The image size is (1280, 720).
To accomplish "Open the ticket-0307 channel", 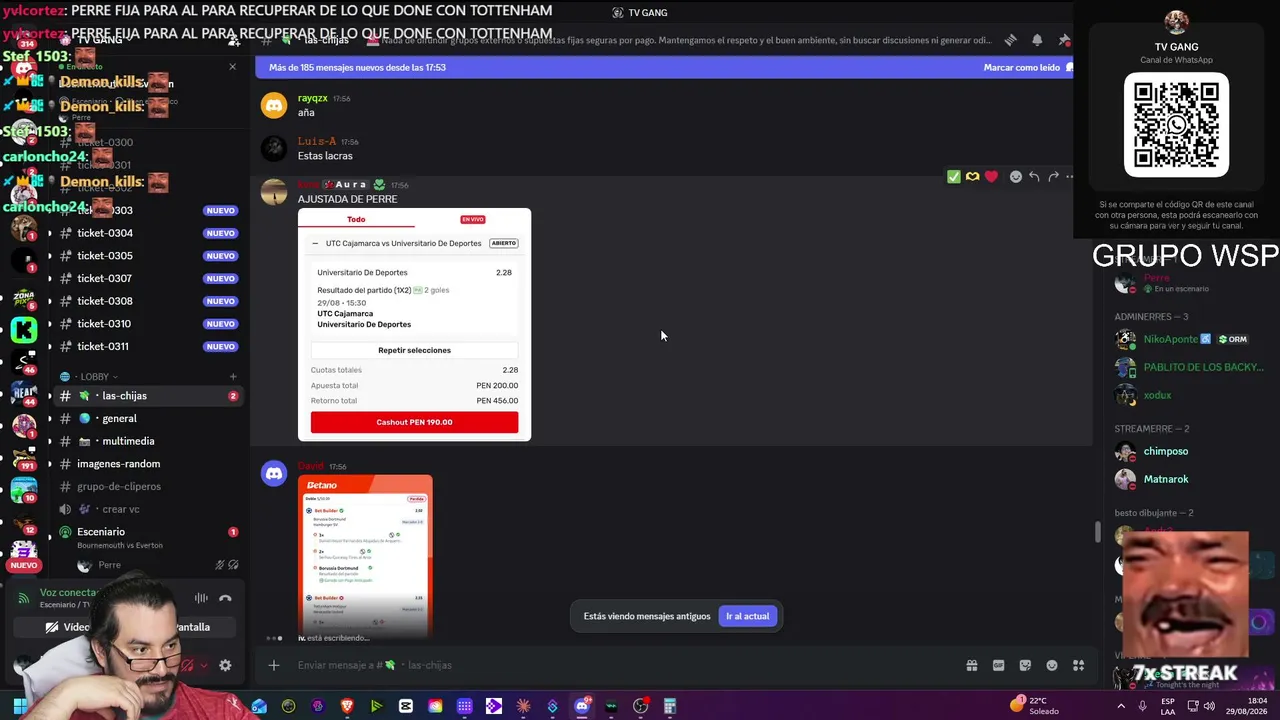I will pos(148,278).
